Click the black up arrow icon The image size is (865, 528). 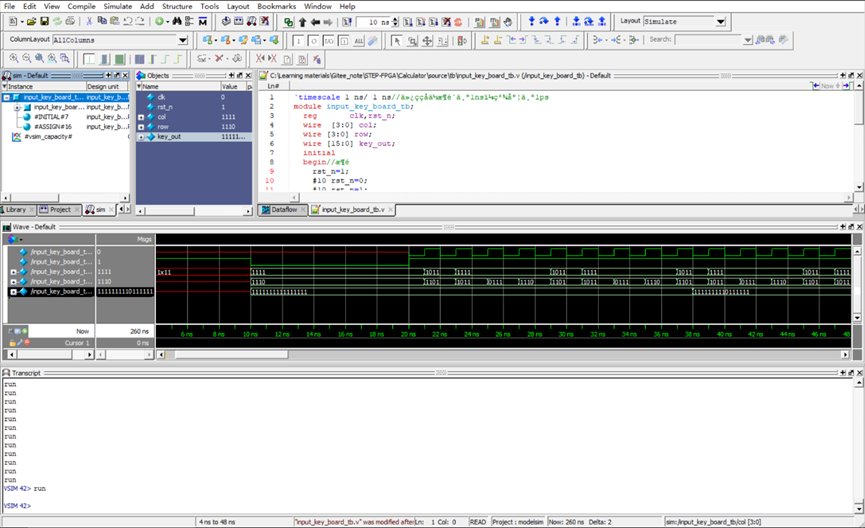302,22
